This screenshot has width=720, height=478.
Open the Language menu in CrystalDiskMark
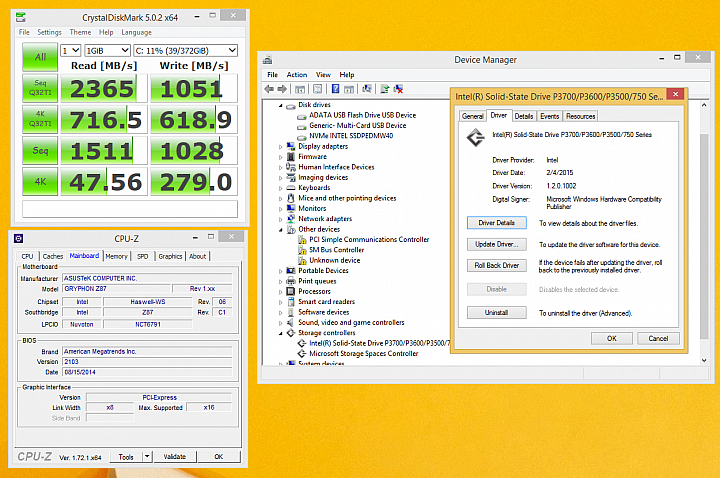(x=136, y=32)
